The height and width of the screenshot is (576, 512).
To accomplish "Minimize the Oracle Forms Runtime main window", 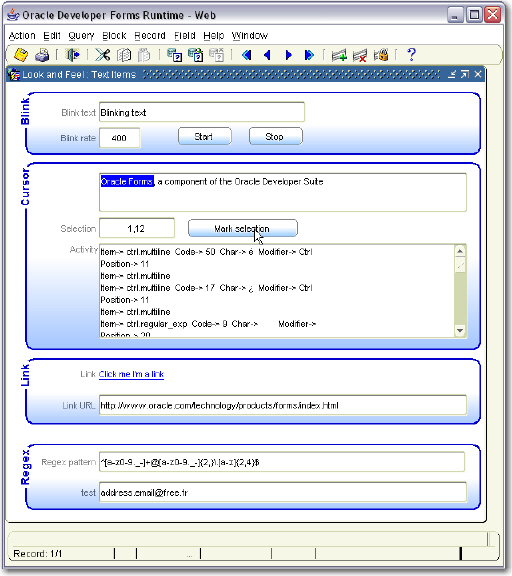I will (455, 15).
